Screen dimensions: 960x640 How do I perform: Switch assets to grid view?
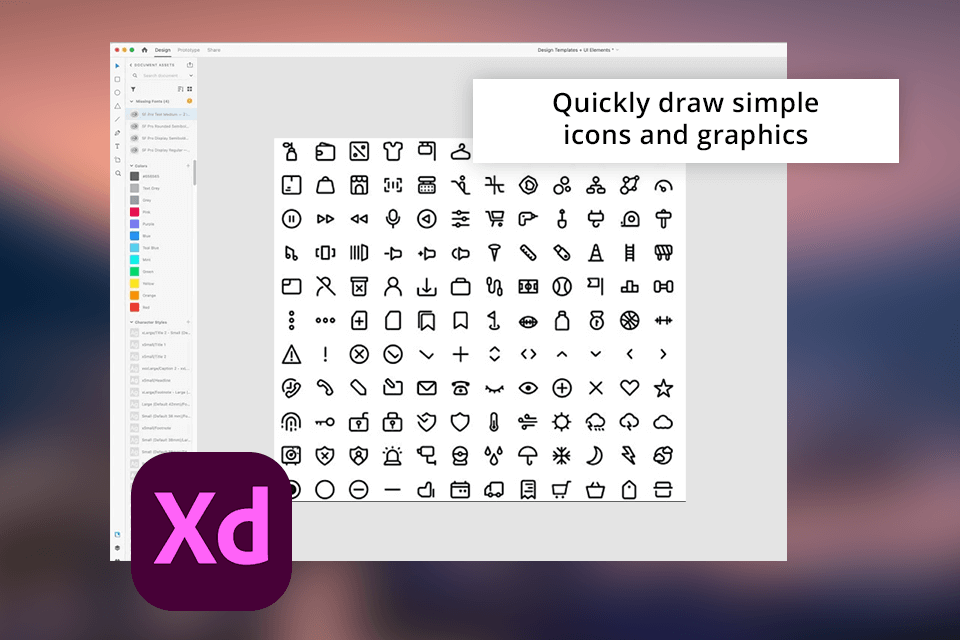point(190,89)
